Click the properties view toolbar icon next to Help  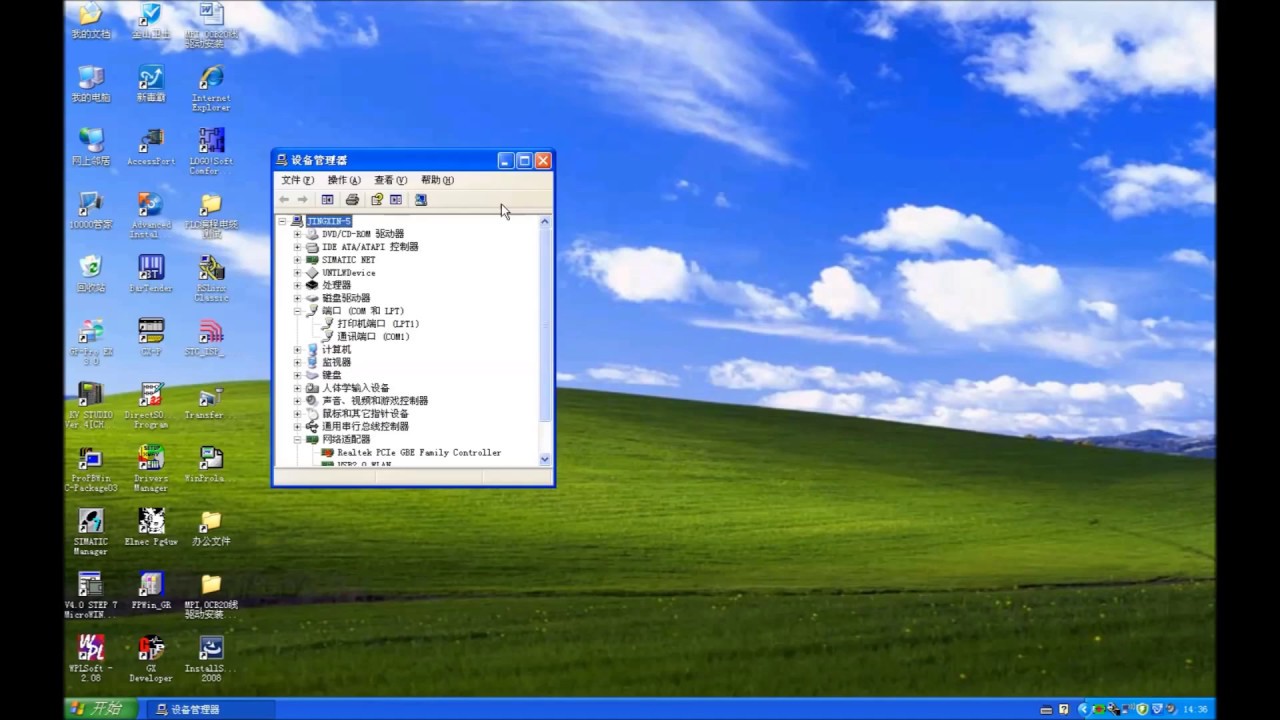(x=396, y=200)
